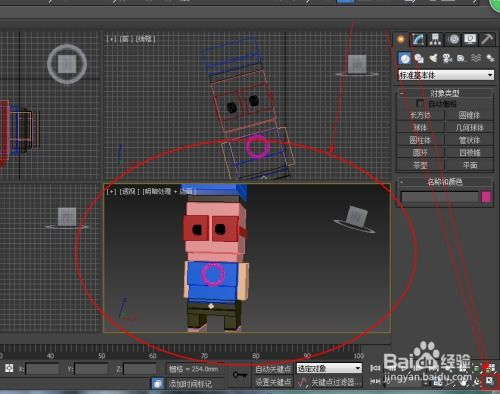This screenshot has height=394, width=500.
Task: Toggle the set key mode key icon
Action: [x=240, y=375]
